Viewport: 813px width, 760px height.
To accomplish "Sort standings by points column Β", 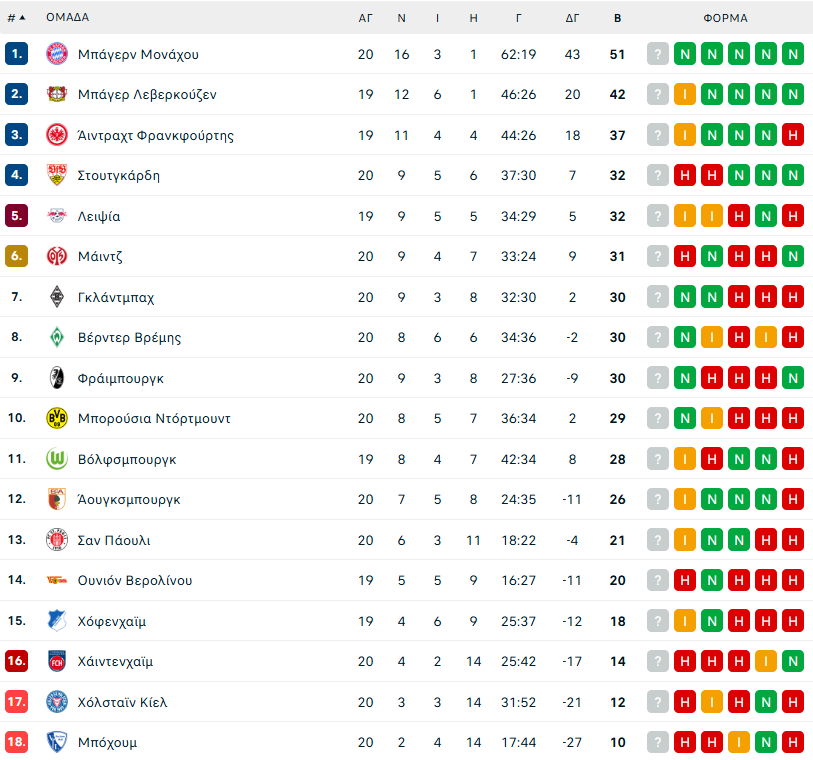I will (x=617, y=17).
